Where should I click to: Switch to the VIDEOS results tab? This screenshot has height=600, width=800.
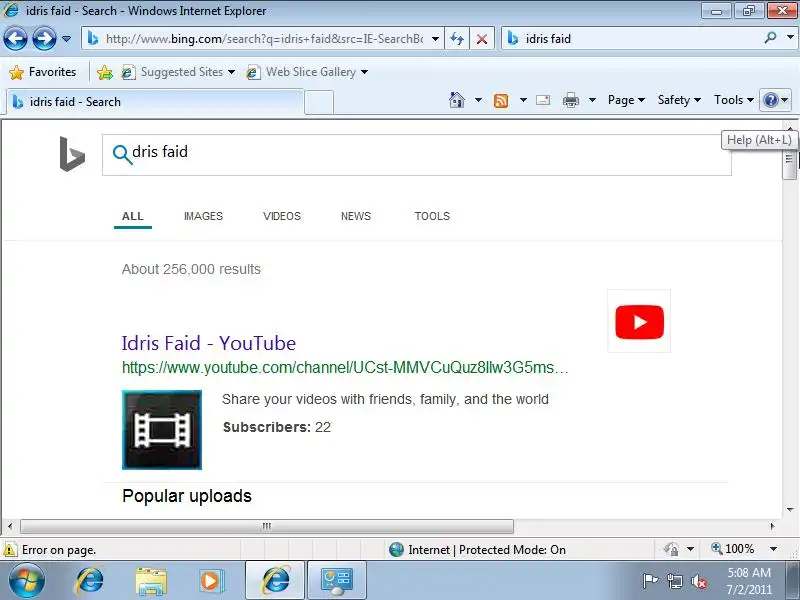pyautogui.click(x=282, y=216)
